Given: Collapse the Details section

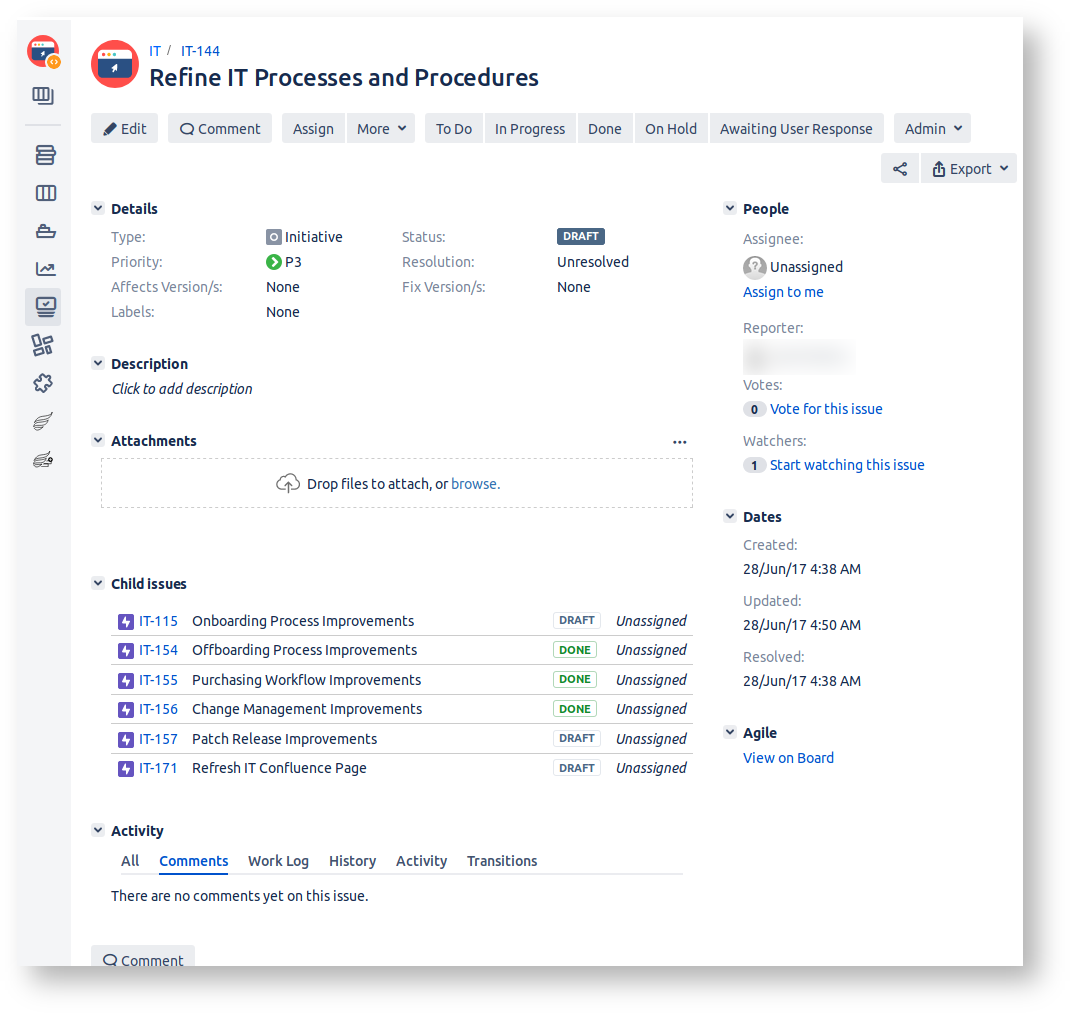Looking at the screenshot, I should (98, 209).
